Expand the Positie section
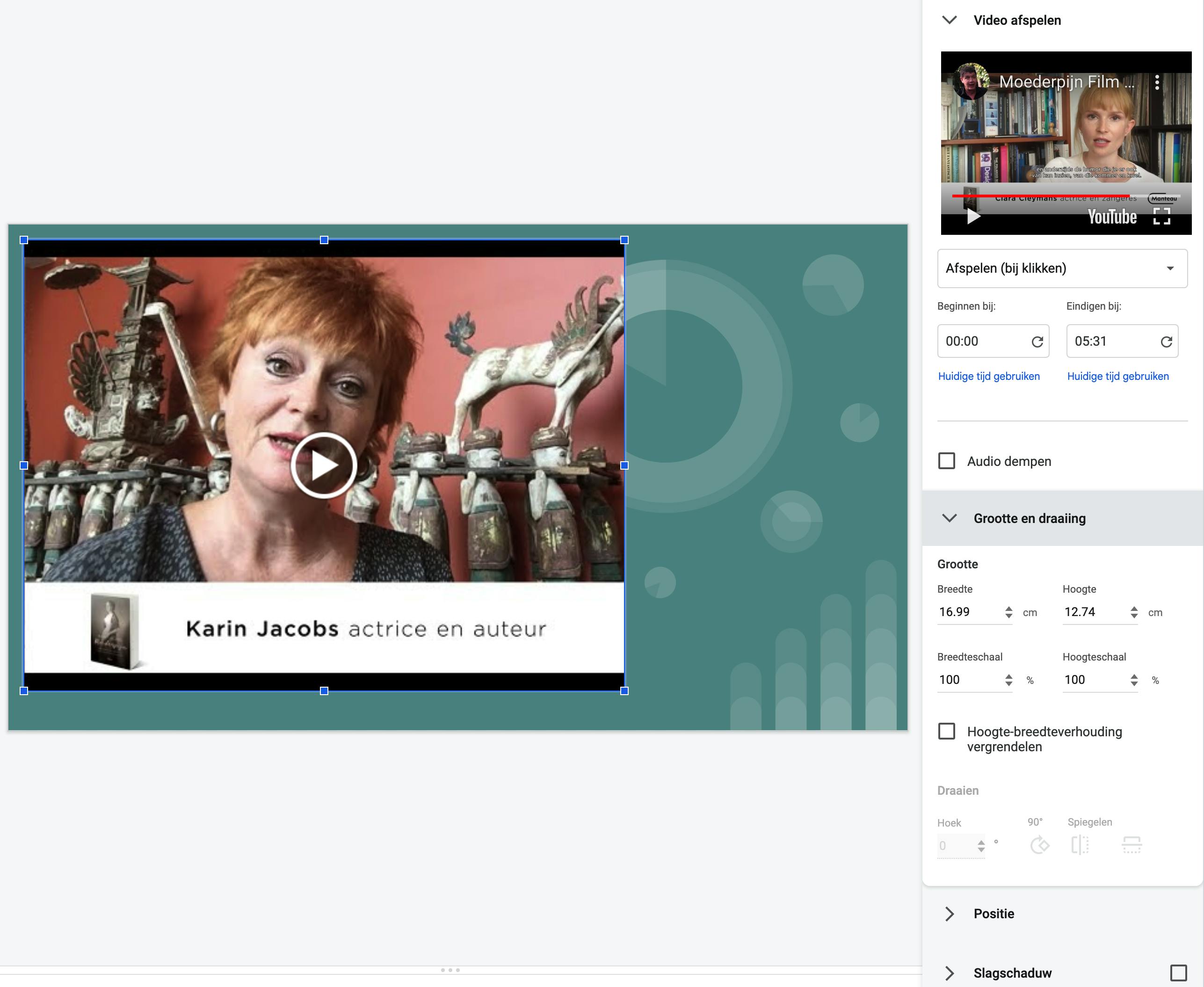Image resolution: width=1204 pixels, height=987 pixels. click(x=950, y=914)
